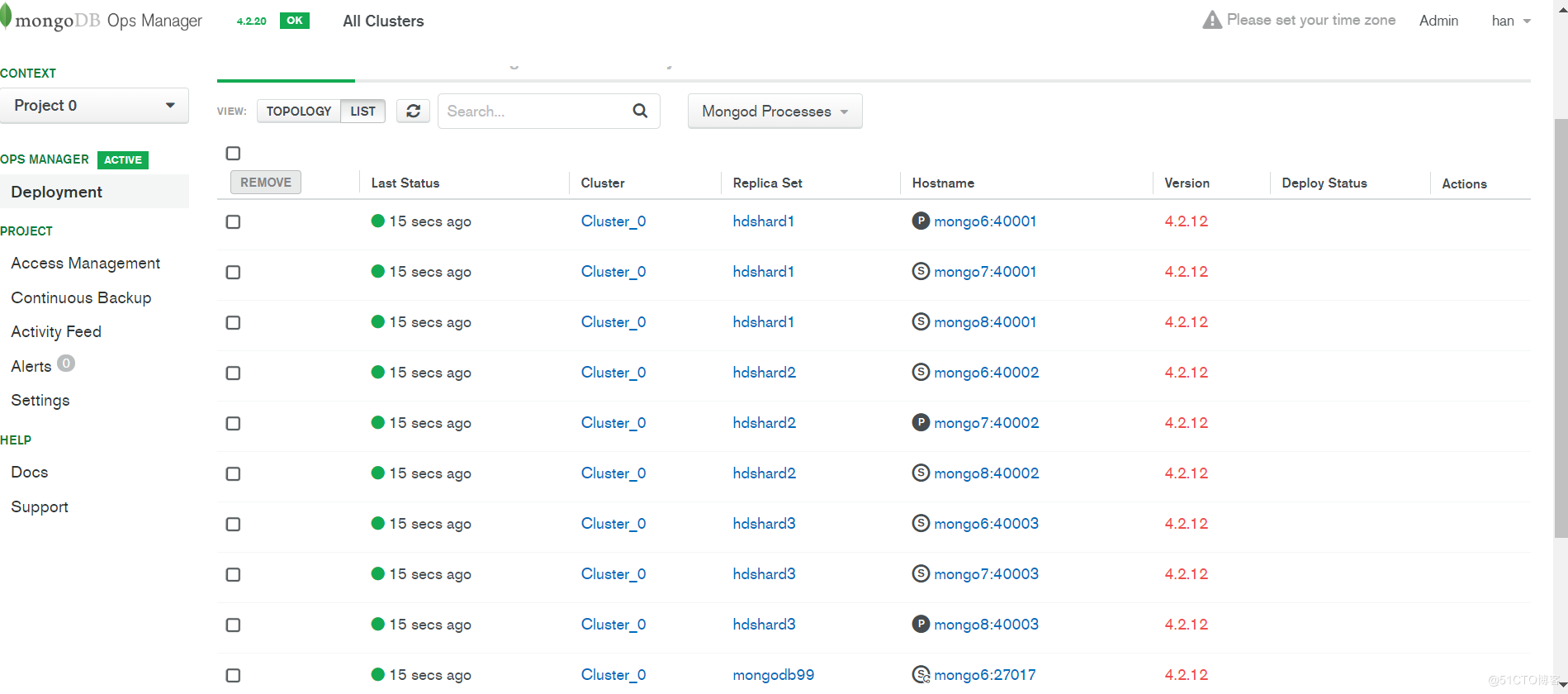
Task: Open hostname link mongo8:40001
Action: tap(985, 321)
